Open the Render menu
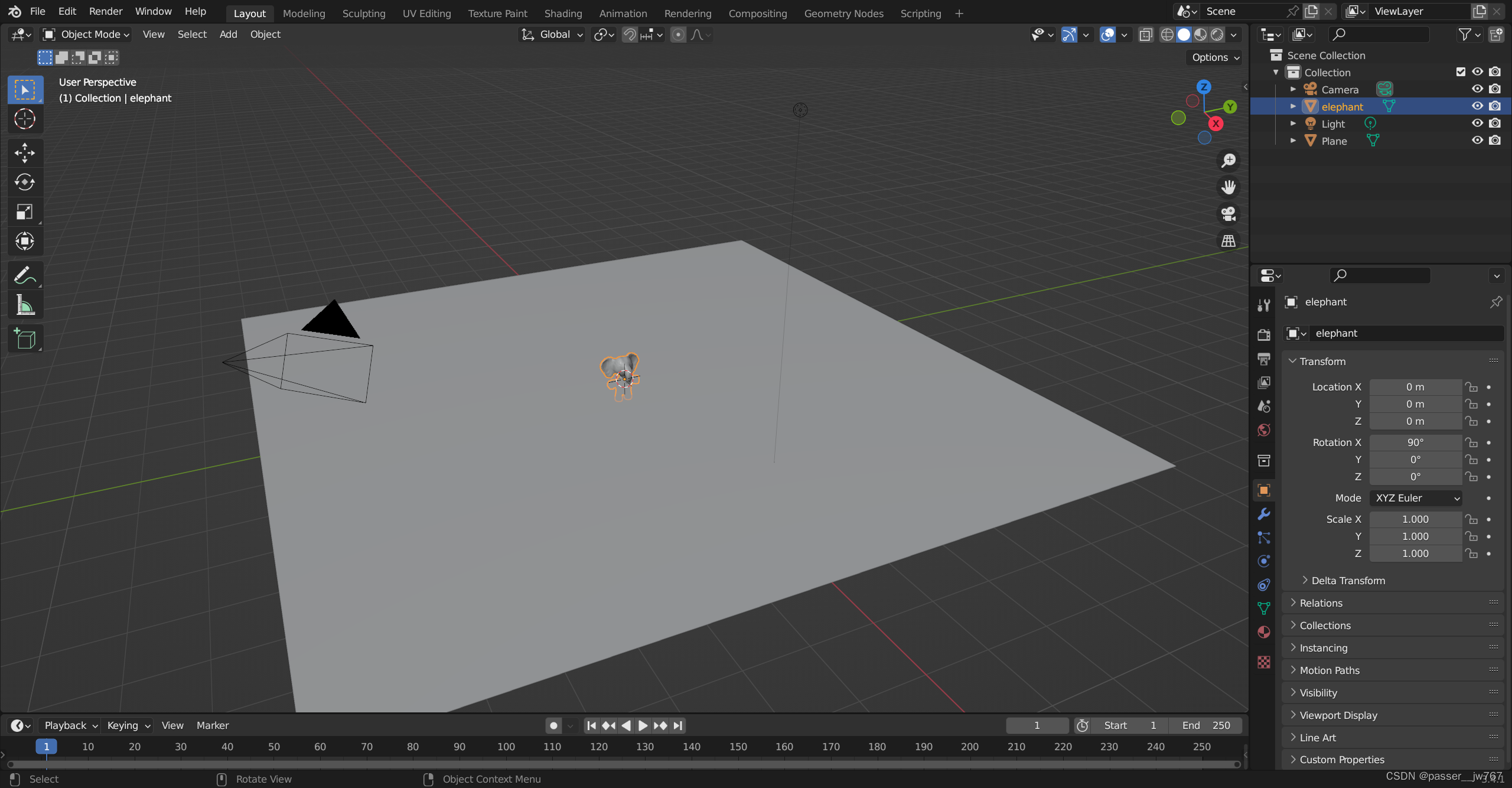The width and height of the screenshot is (1512, 788). [x=105, y=11]
